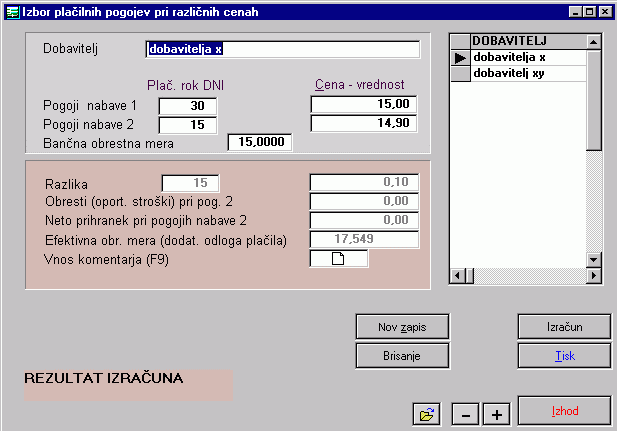This screenshot has height=431, width=617.
Task: Edit Pogoji nabave 2 payment days field
Action: (188, 125)
